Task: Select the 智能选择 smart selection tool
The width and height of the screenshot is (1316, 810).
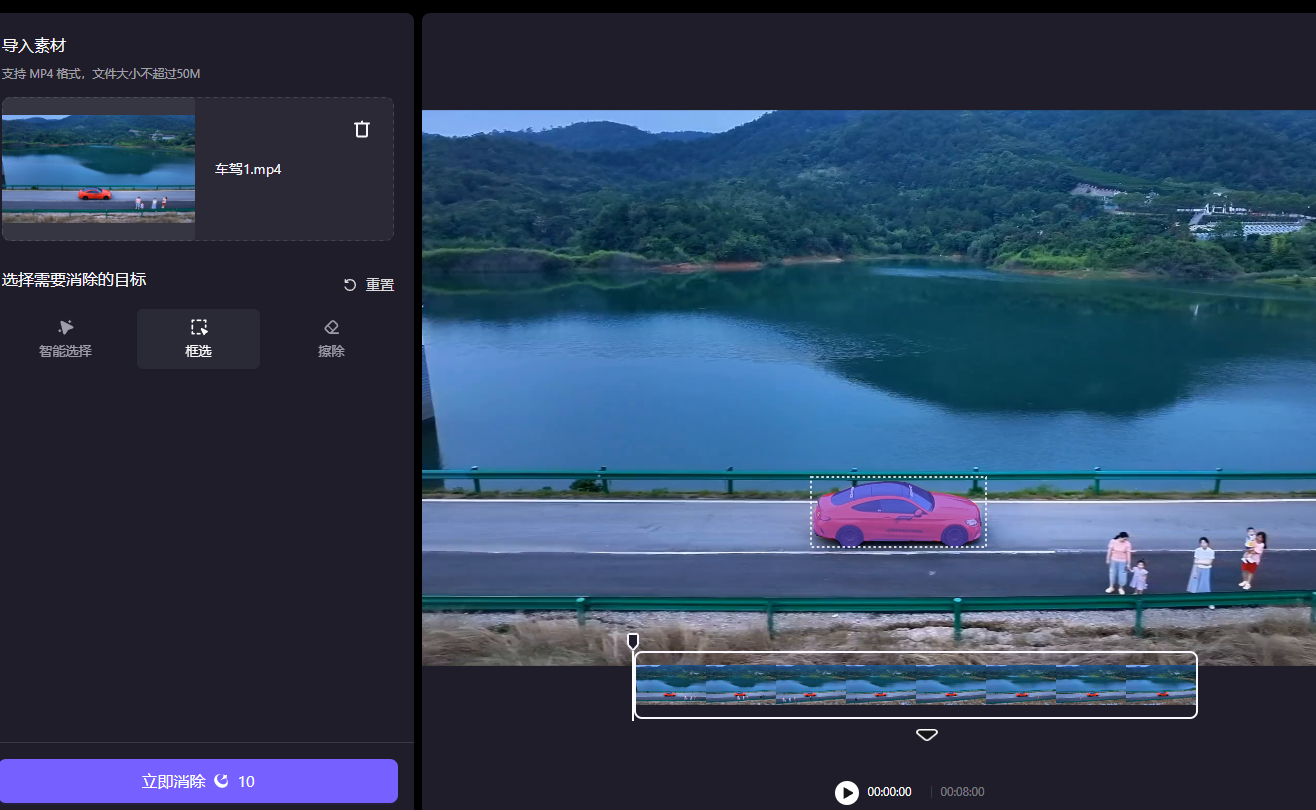Action: coord(66,339)
